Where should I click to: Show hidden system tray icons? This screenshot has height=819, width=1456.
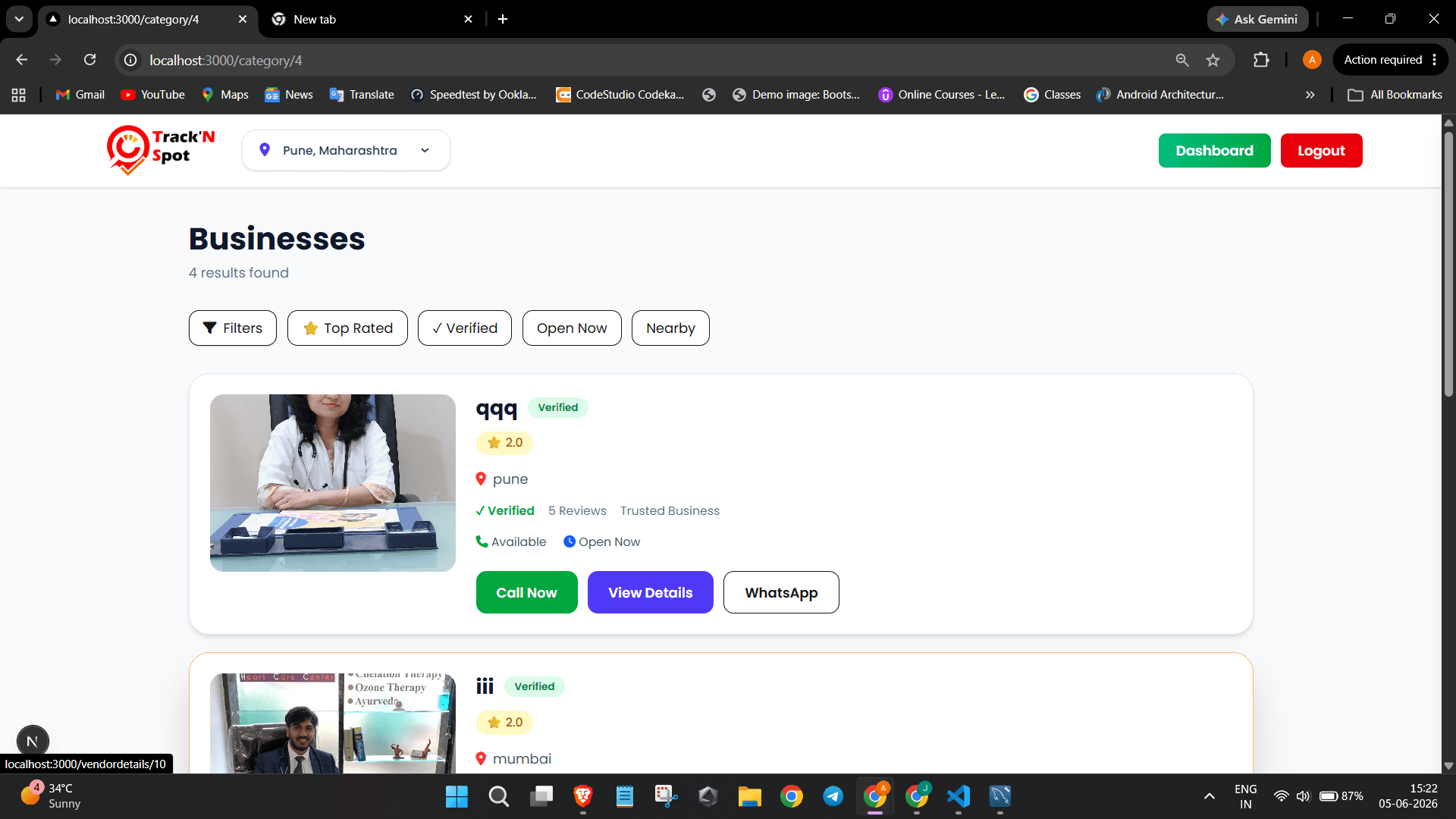(1210, 796)
